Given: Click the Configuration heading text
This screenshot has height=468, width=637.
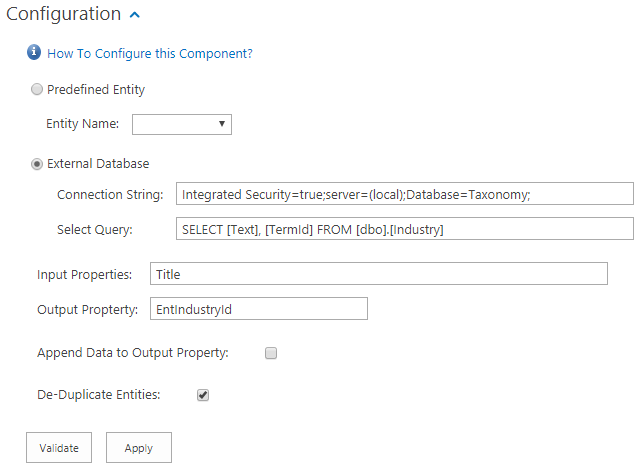Looking at the screenshot, I should 64,15.
